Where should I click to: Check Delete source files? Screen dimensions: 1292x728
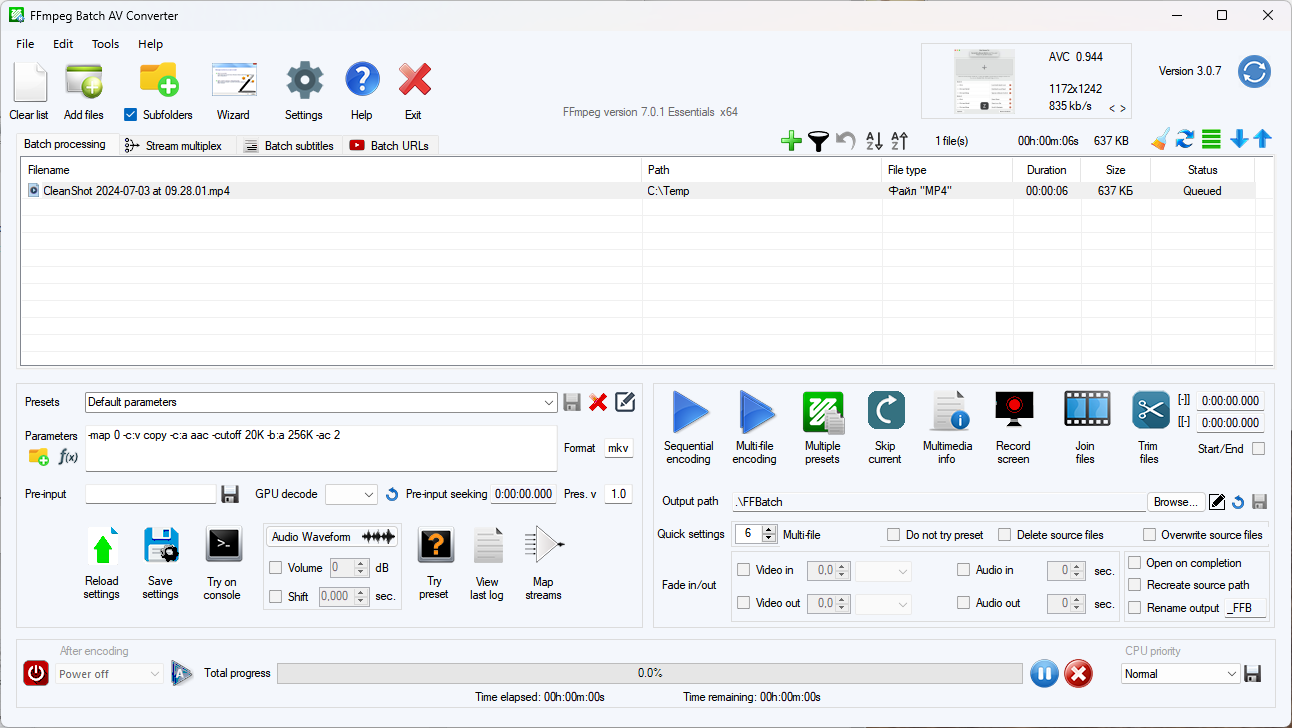(x=1005, y=535)
